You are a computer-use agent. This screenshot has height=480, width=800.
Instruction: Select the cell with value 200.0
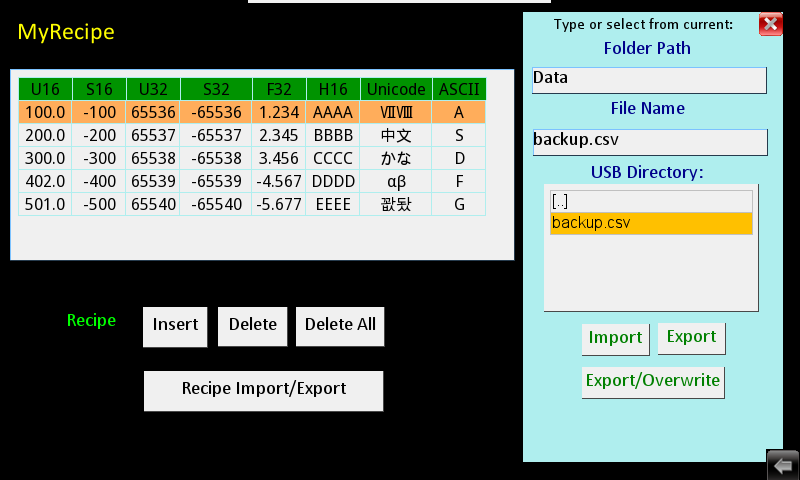tap(45, 135)
